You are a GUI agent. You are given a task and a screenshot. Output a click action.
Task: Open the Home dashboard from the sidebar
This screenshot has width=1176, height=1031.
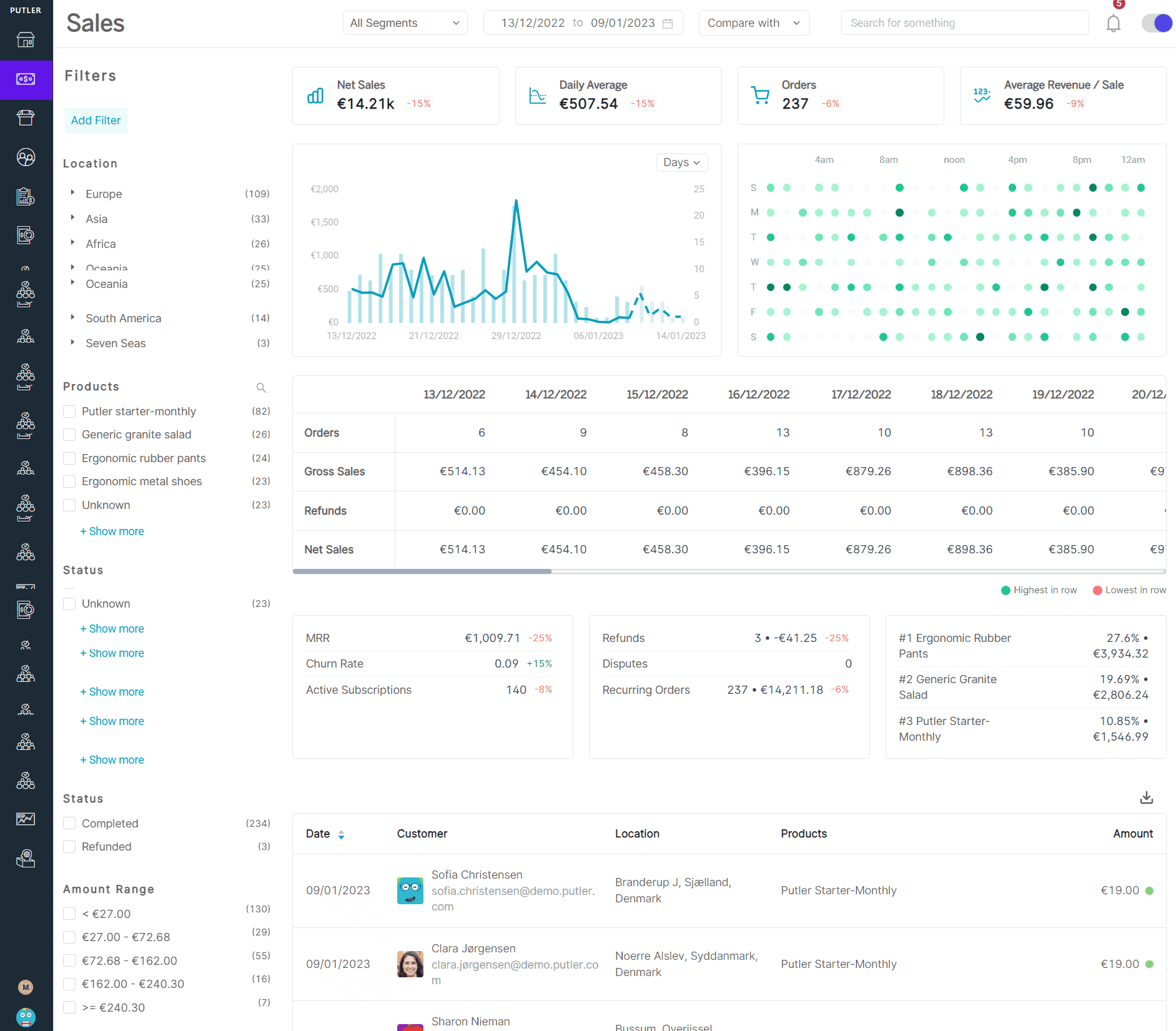26,41
